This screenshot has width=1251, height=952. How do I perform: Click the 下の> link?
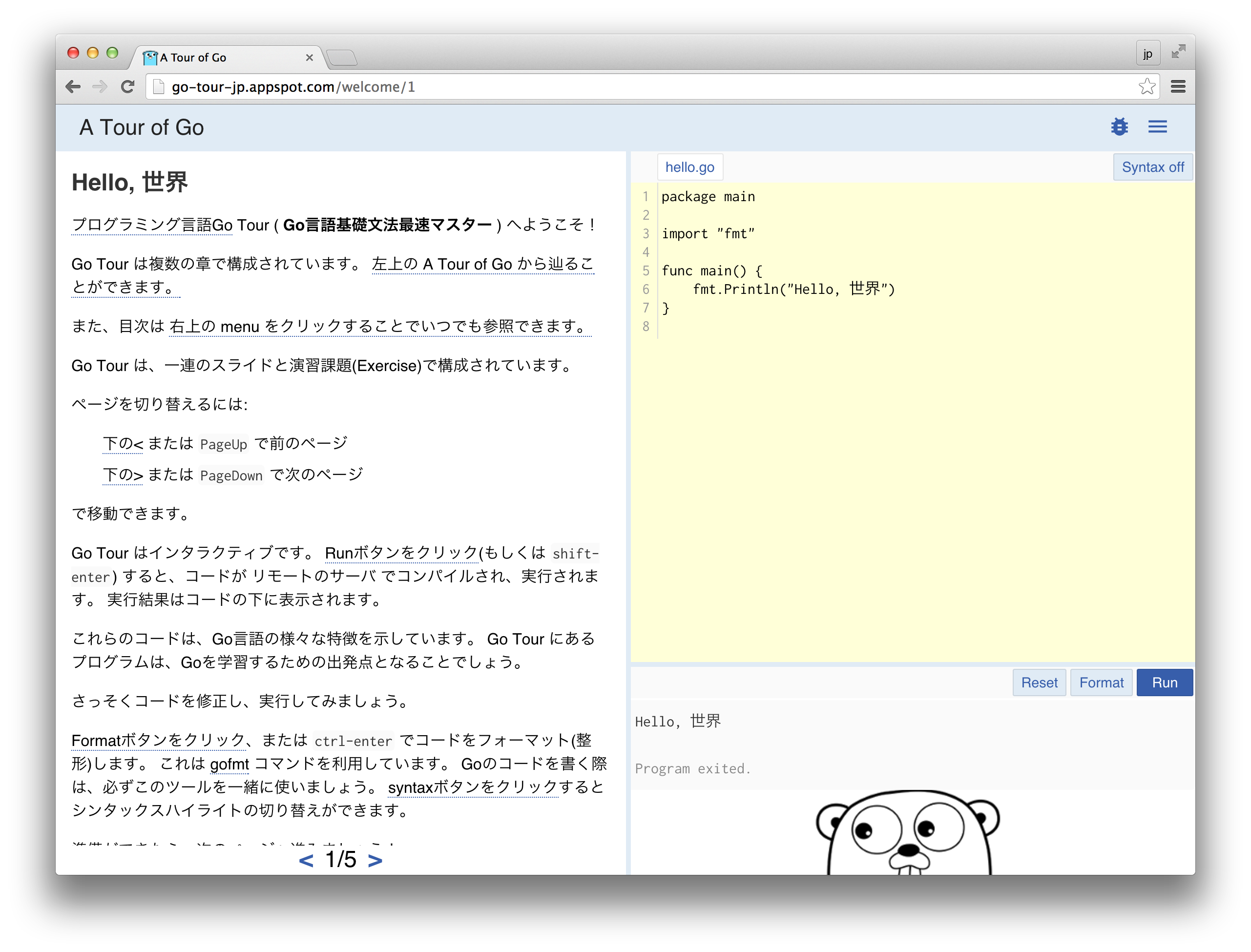click(123, 475)
